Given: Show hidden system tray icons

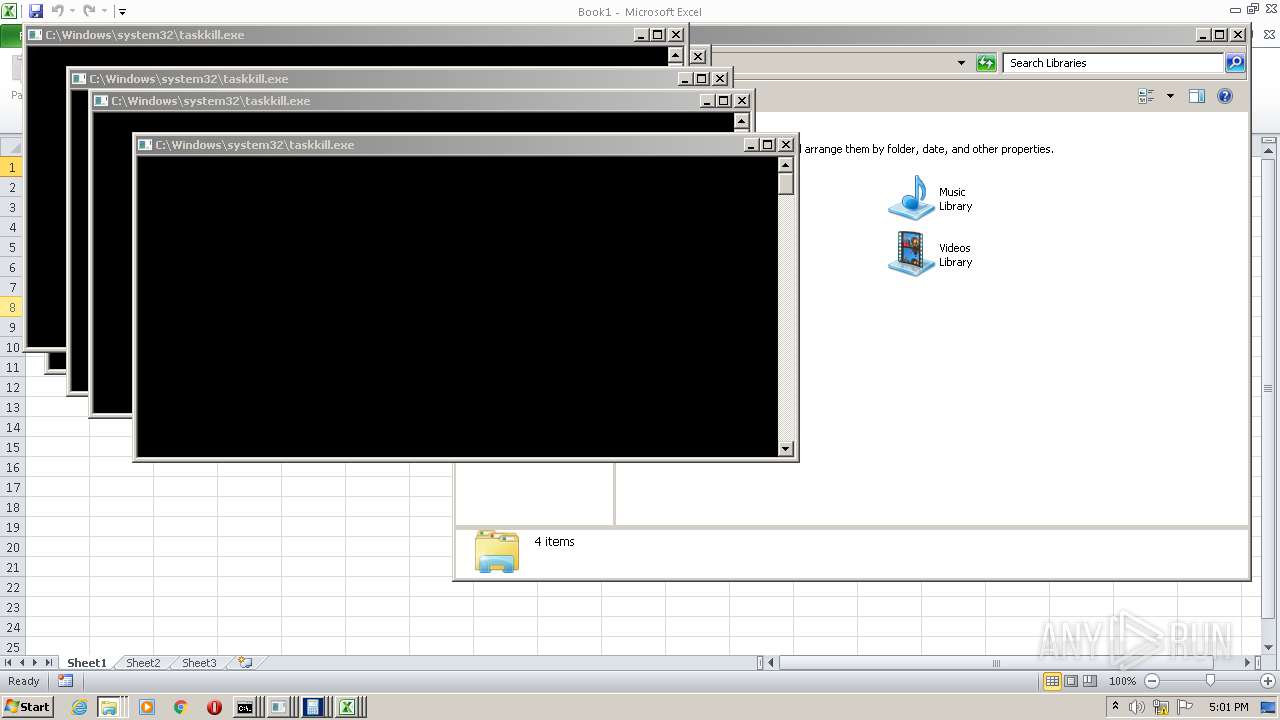Looking at the screenshot, I should 1115,707.
